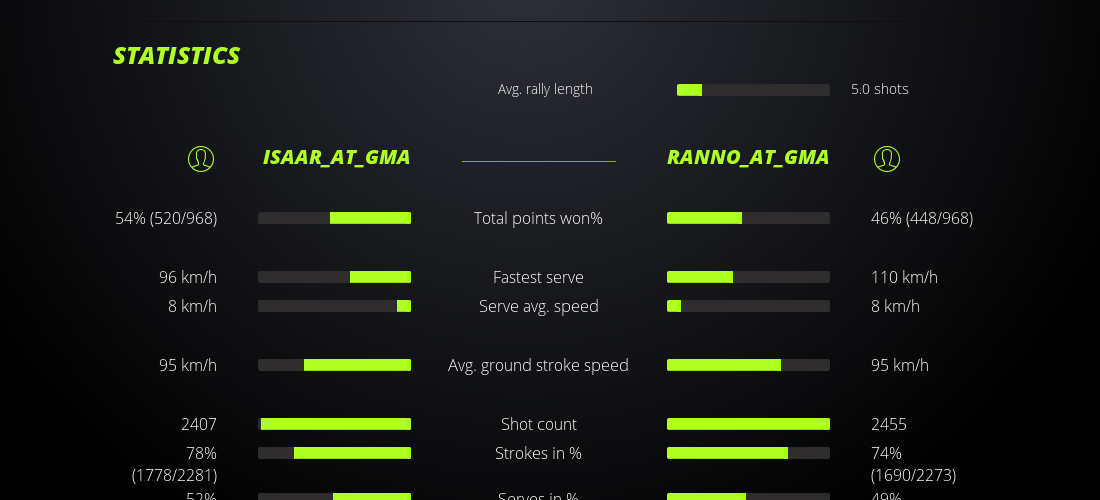
Task: Click ISAAR's Fastest serve bar
Action: point(334,277)
